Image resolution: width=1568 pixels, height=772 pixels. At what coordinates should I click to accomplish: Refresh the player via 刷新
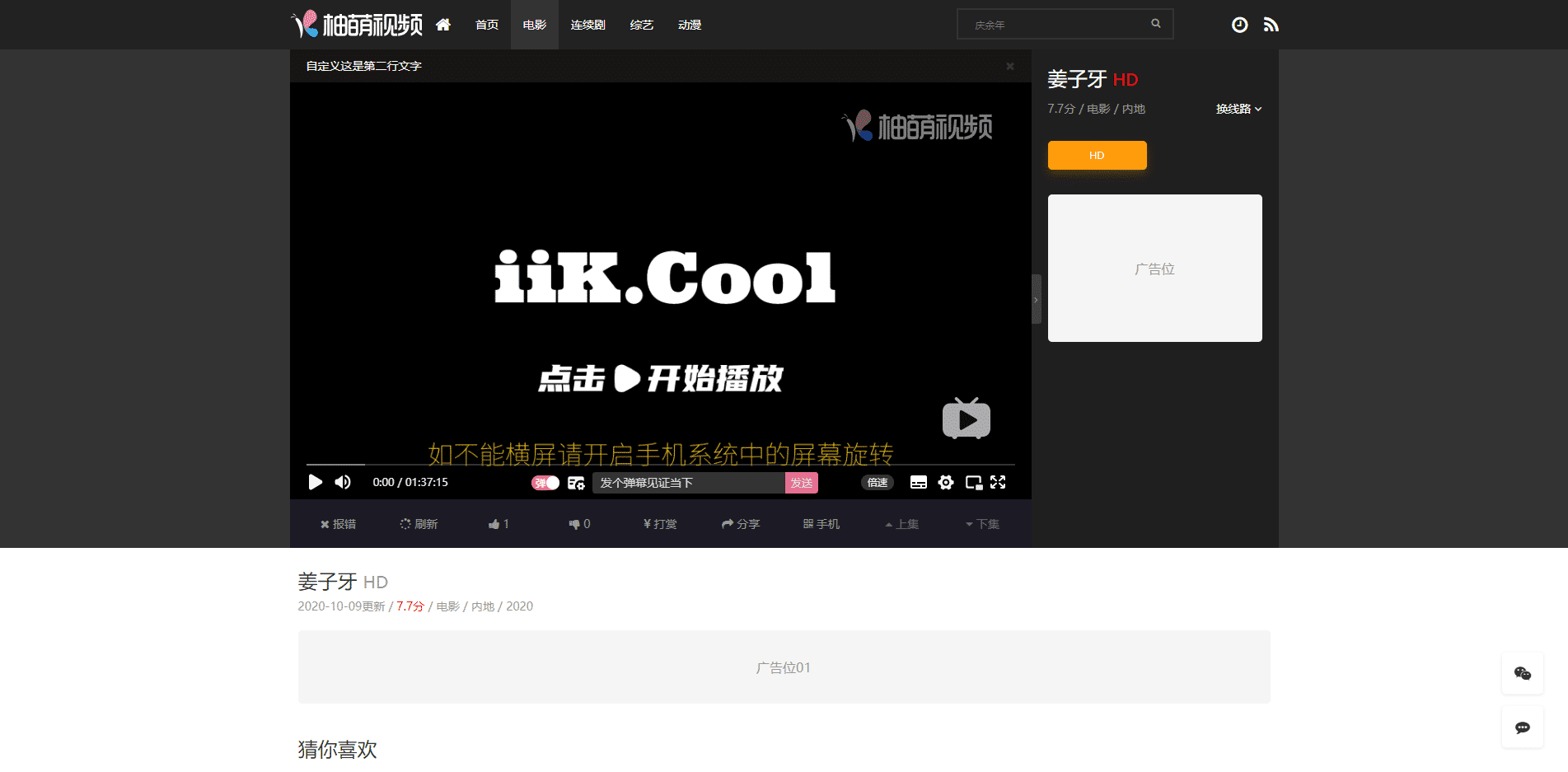[x=419, y=524]
